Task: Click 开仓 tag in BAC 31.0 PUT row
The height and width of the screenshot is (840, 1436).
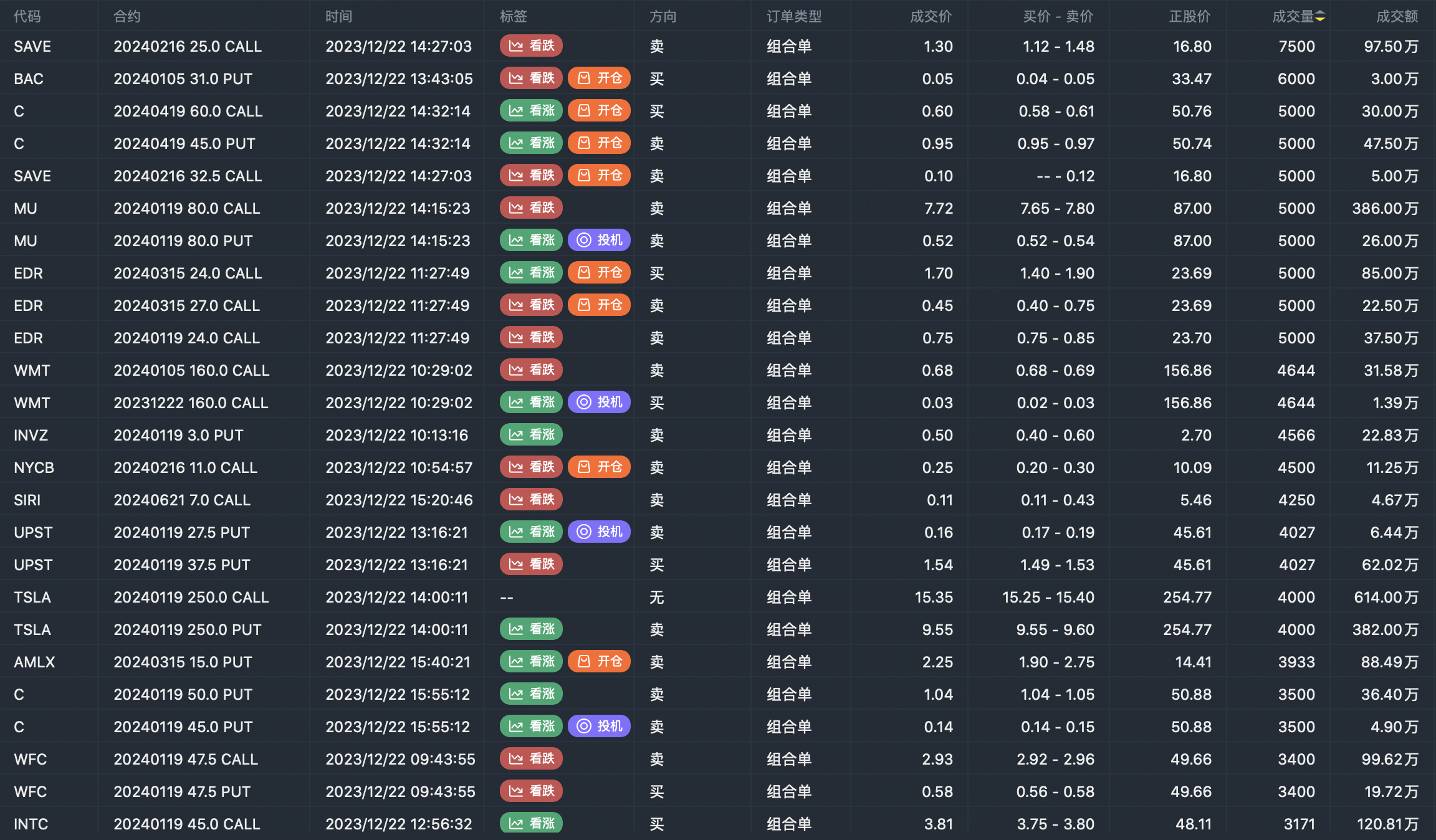Action: click(x=599, y=79)
